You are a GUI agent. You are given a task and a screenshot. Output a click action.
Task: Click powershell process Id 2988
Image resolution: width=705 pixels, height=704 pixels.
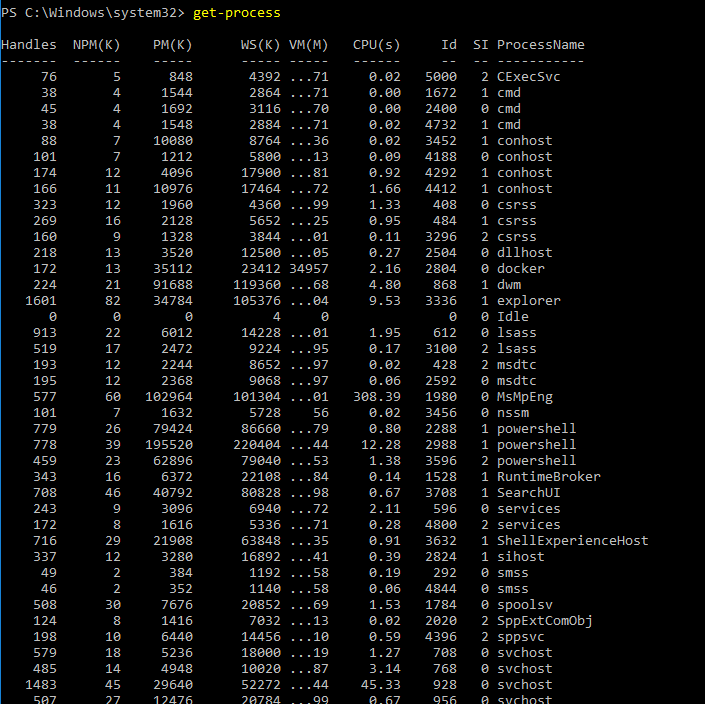tap(441, 445)
